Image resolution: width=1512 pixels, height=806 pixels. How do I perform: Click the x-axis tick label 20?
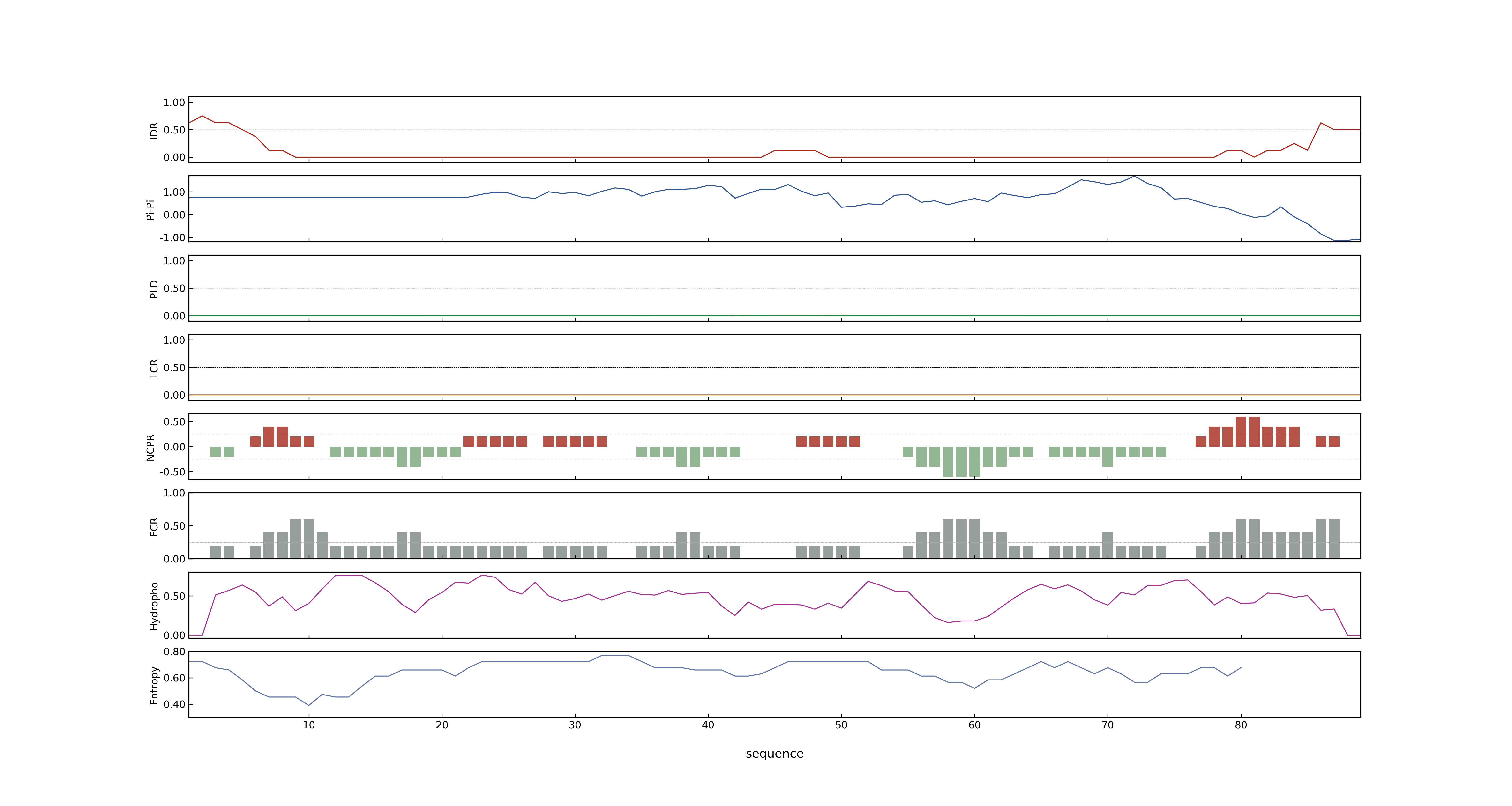442,725
